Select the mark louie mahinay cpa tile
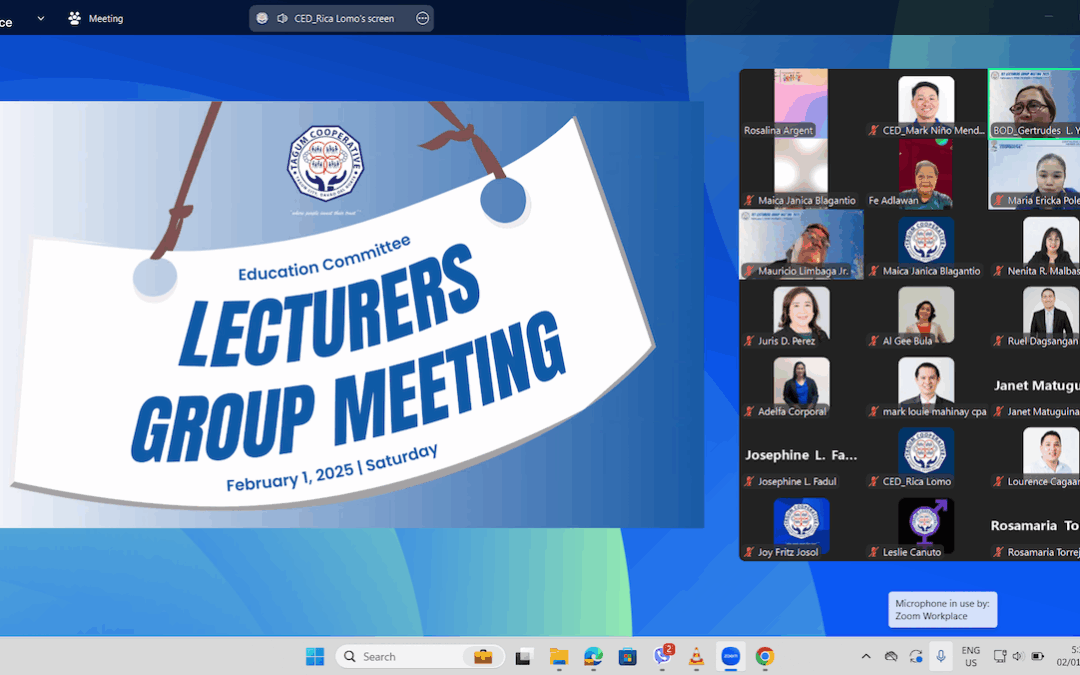This screenshot has height=675, width=1080. [926, 386]
